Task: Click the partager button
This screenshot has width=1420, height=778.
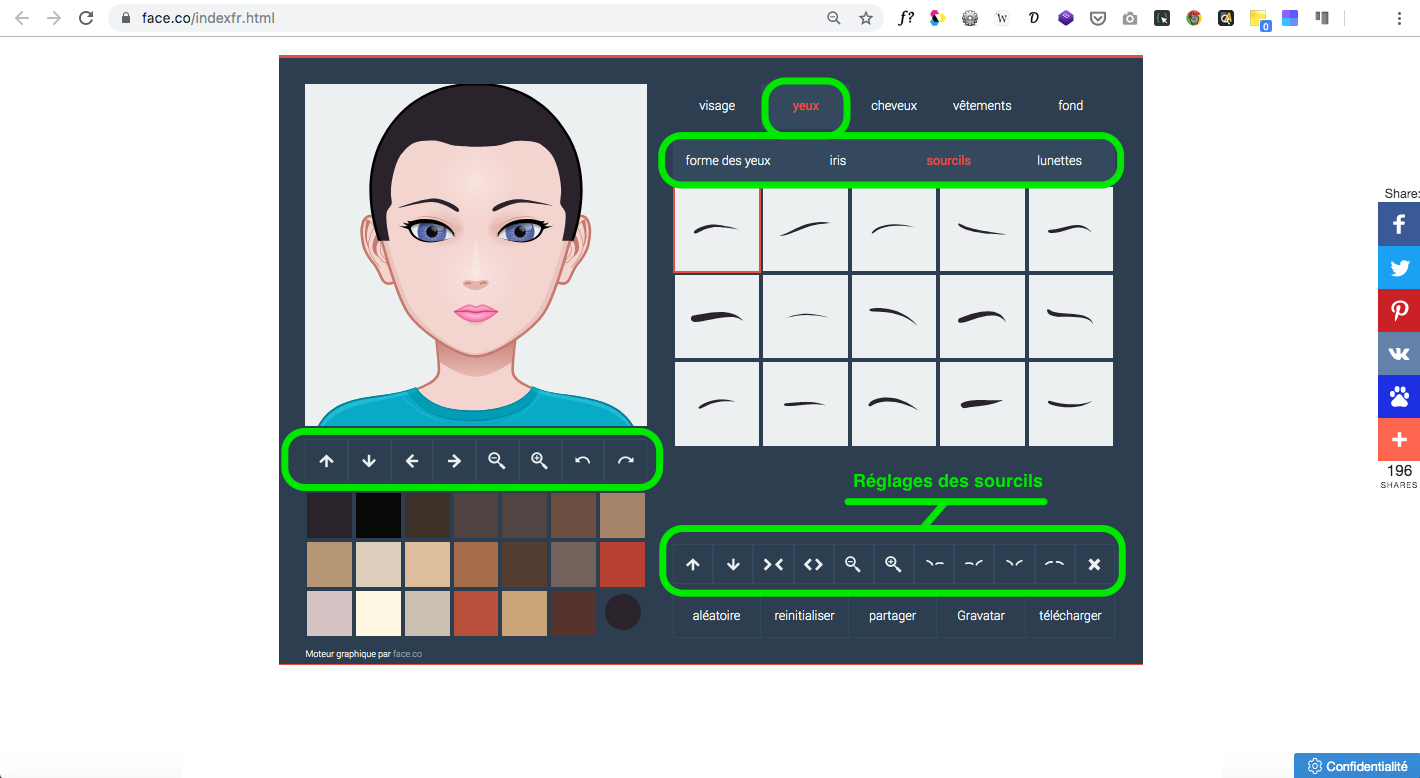Action: click(x=893, y=616)
